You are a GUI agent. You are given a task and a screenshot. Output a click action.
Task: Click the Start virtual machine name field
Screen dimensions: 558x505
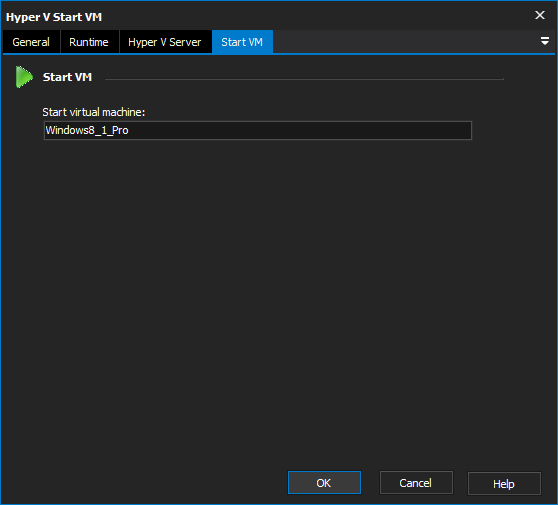[x=258, y=130]
